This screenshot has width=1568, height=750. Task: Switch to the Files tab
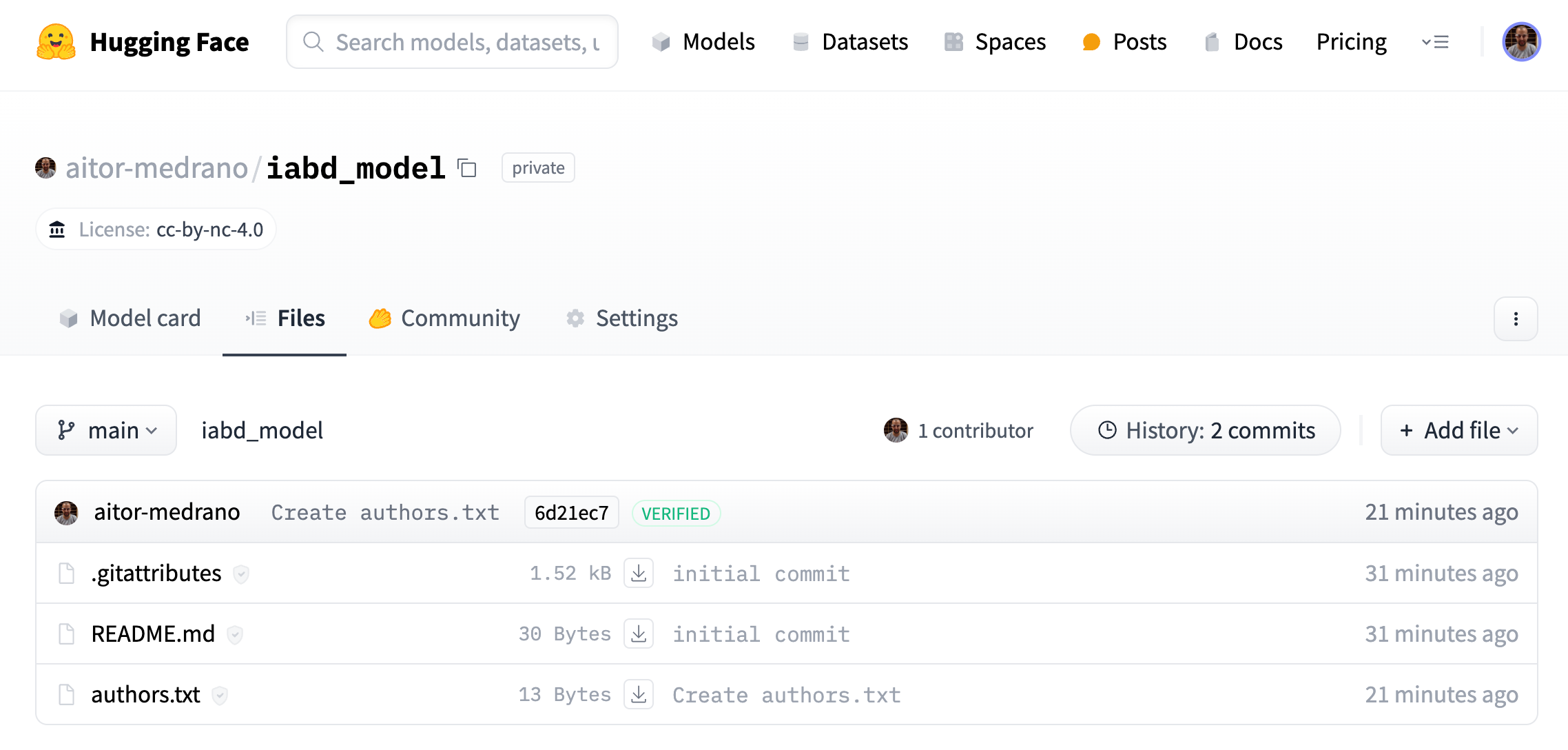[x=285, y=318]
